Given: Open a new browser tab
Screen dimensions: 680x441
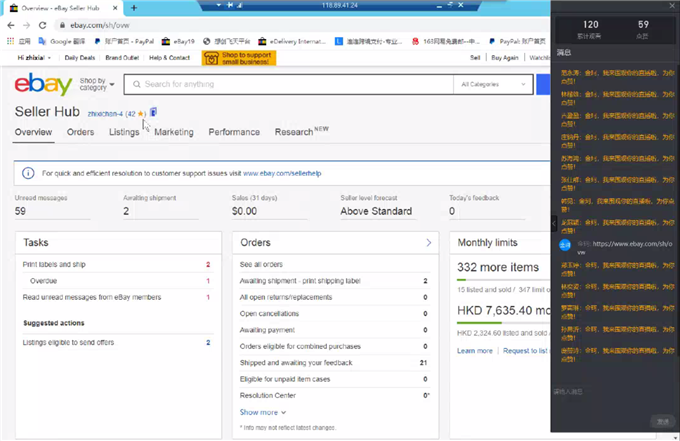Looking at the screenshot, I should point(134,8).
